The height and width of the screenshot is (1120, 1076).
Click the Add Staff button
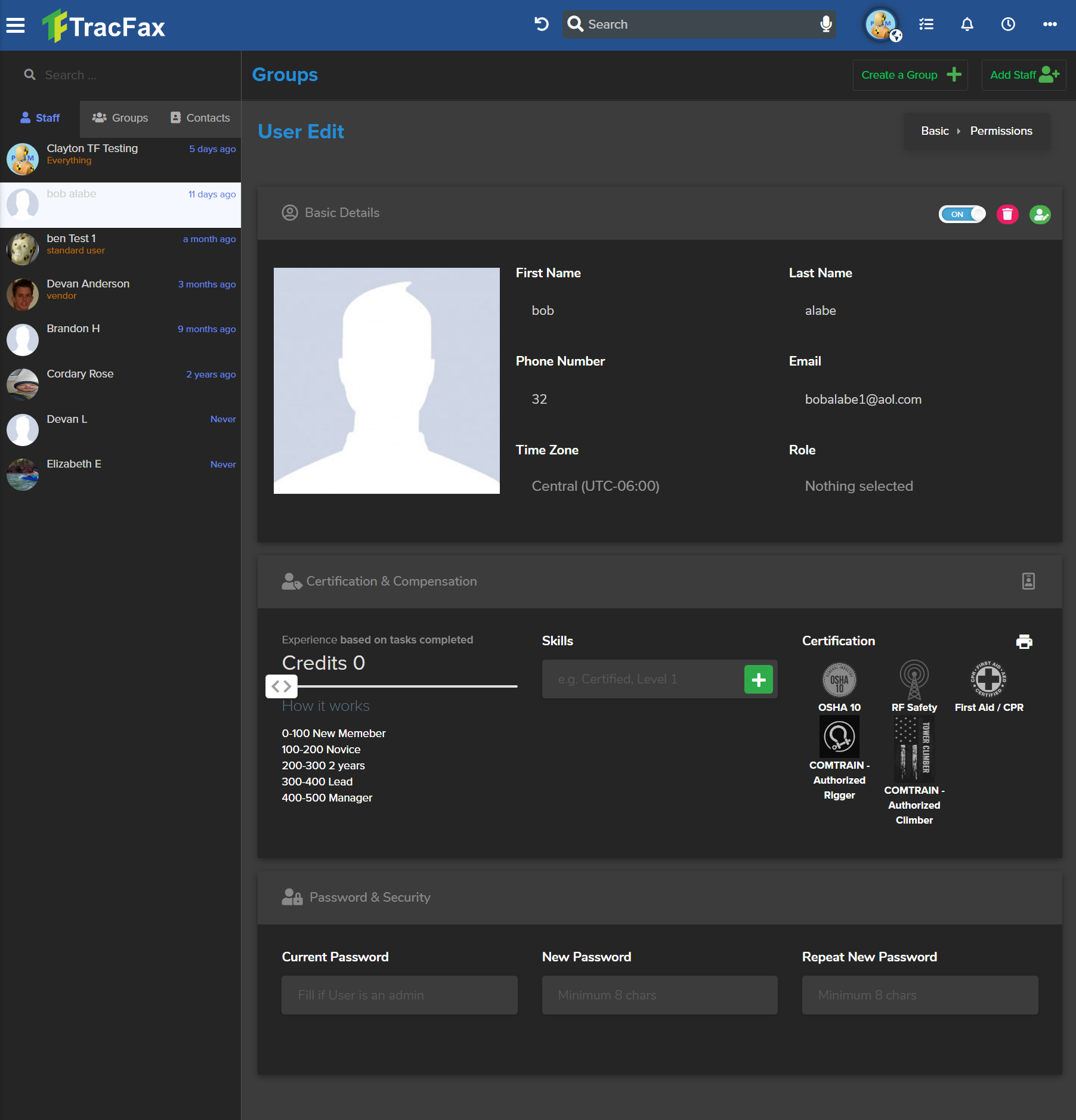1024,75
